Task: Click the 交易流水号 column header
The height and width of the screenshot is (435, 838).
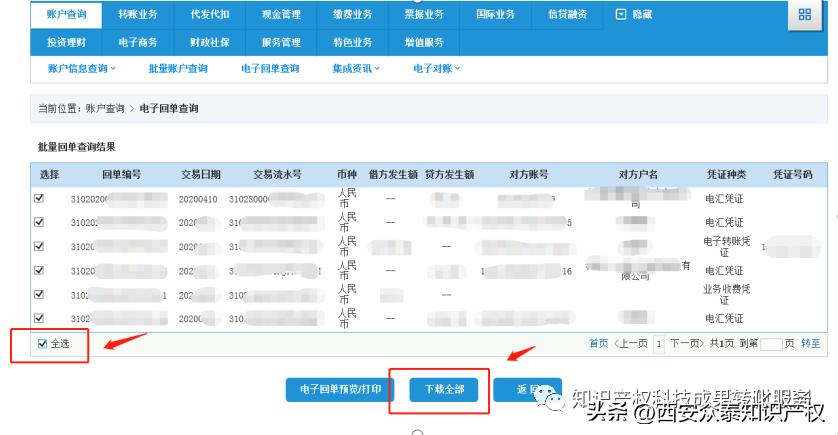Action: [277, 174]
